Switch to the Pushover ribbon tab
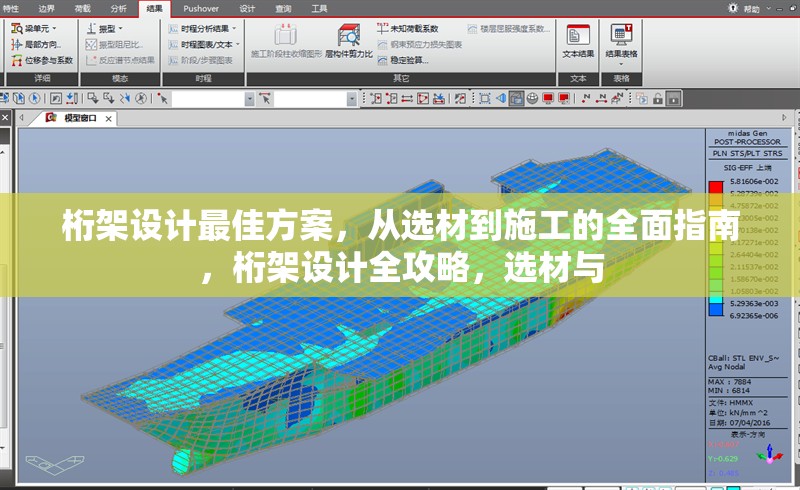The height and width of the screenshot is (490, 800). coord(201,7)
